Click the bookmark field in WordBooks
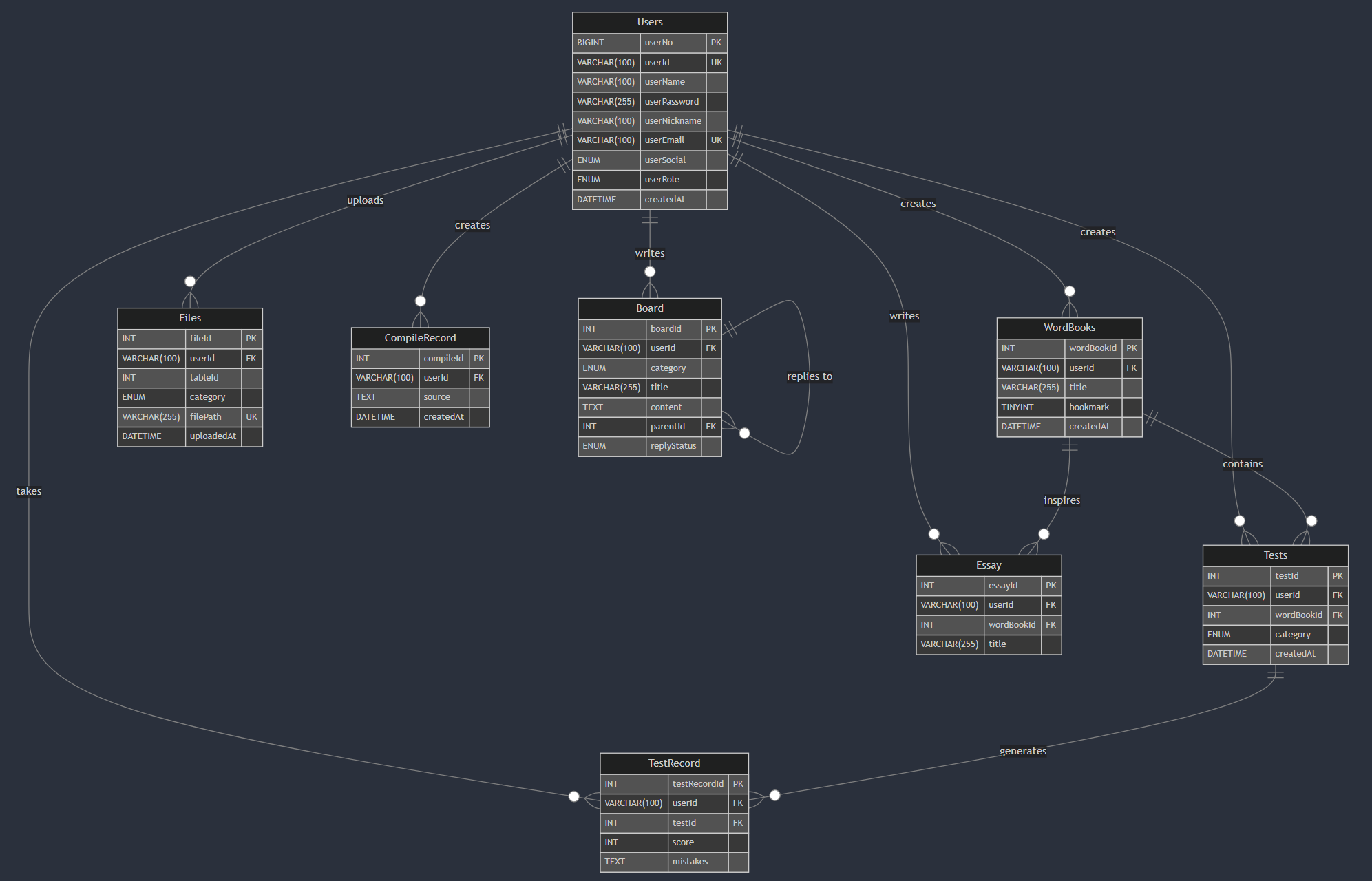The width and height of the screenshot is (1372, 881). (x=1088, y=407)
